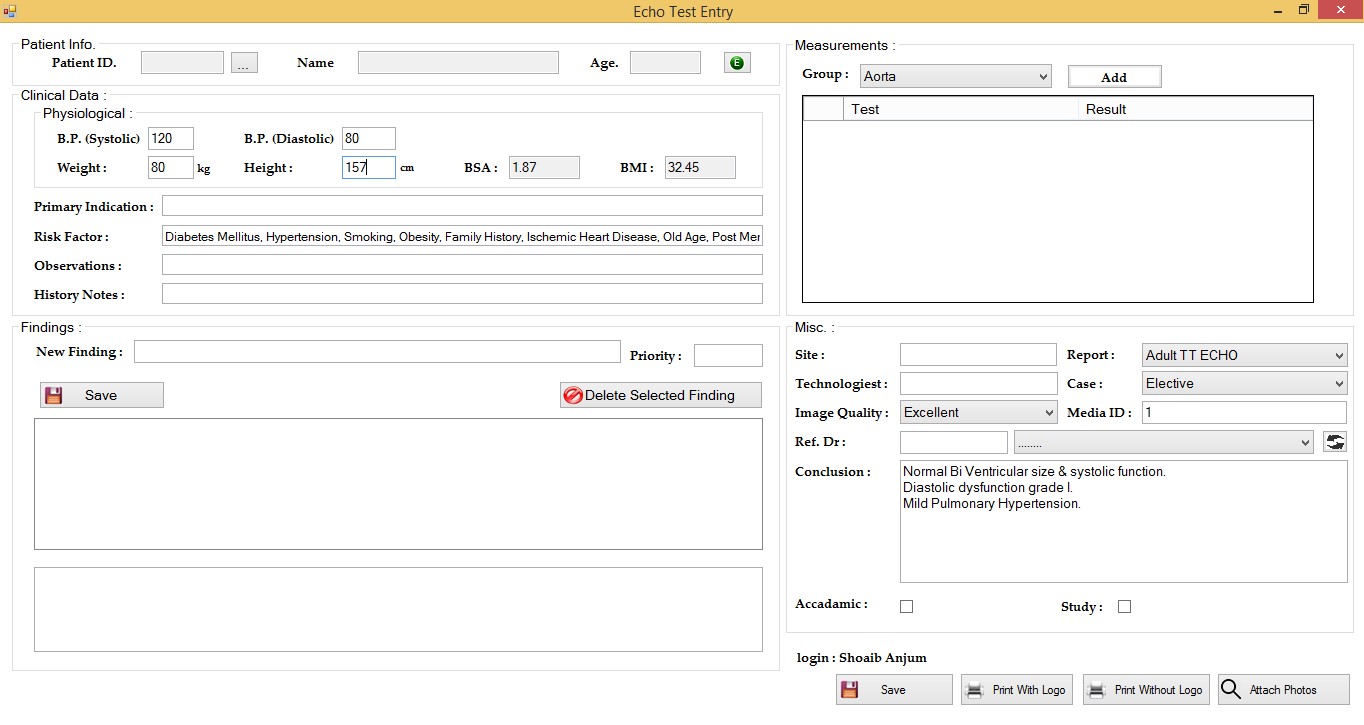Click the bottom Save button near Print With Logo
Screen dimensions: 1364x725
click(x=893, y=690)
